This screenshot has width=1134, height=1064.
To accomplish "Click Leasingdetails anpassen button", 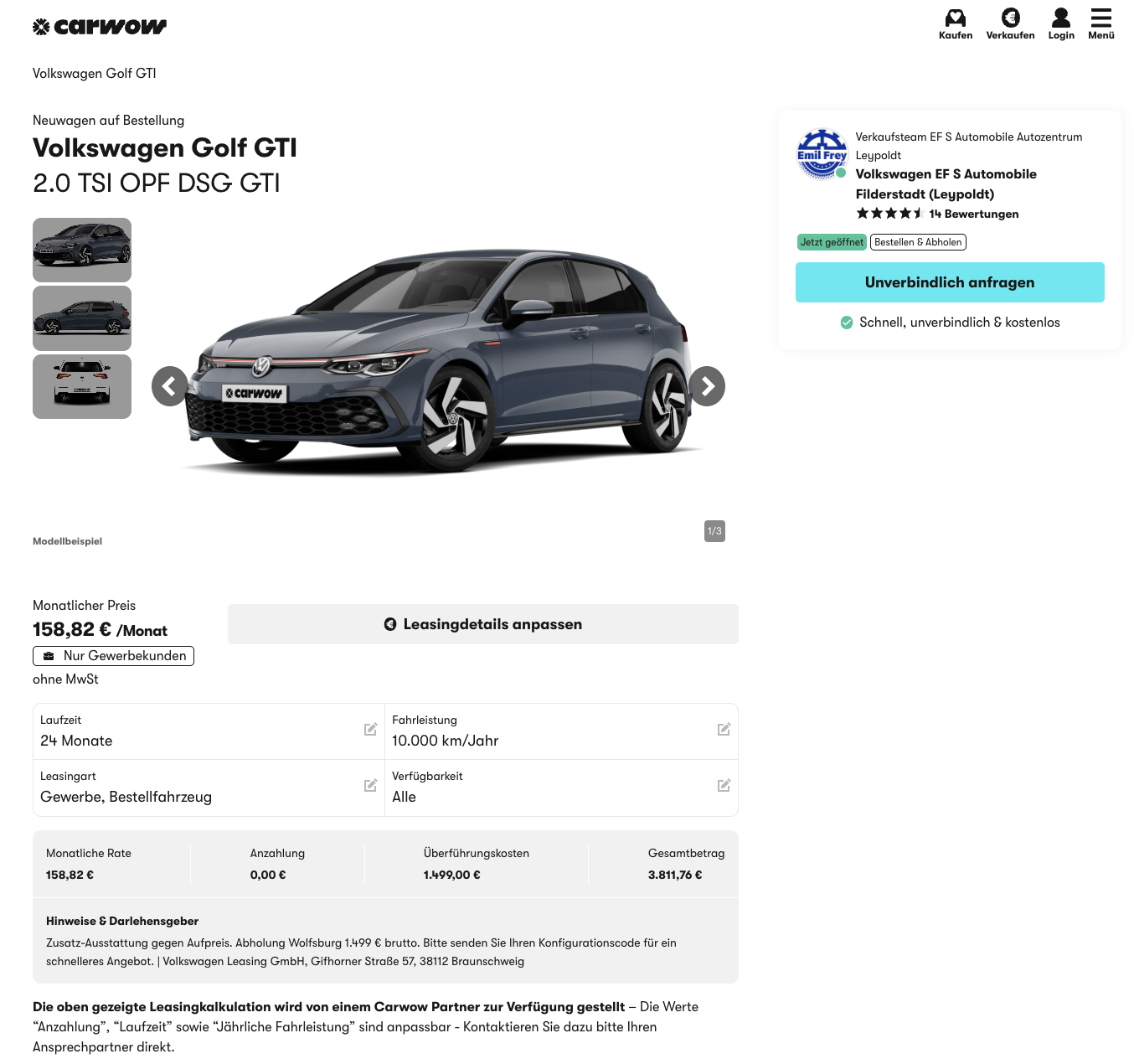I will tap(482, 624).
